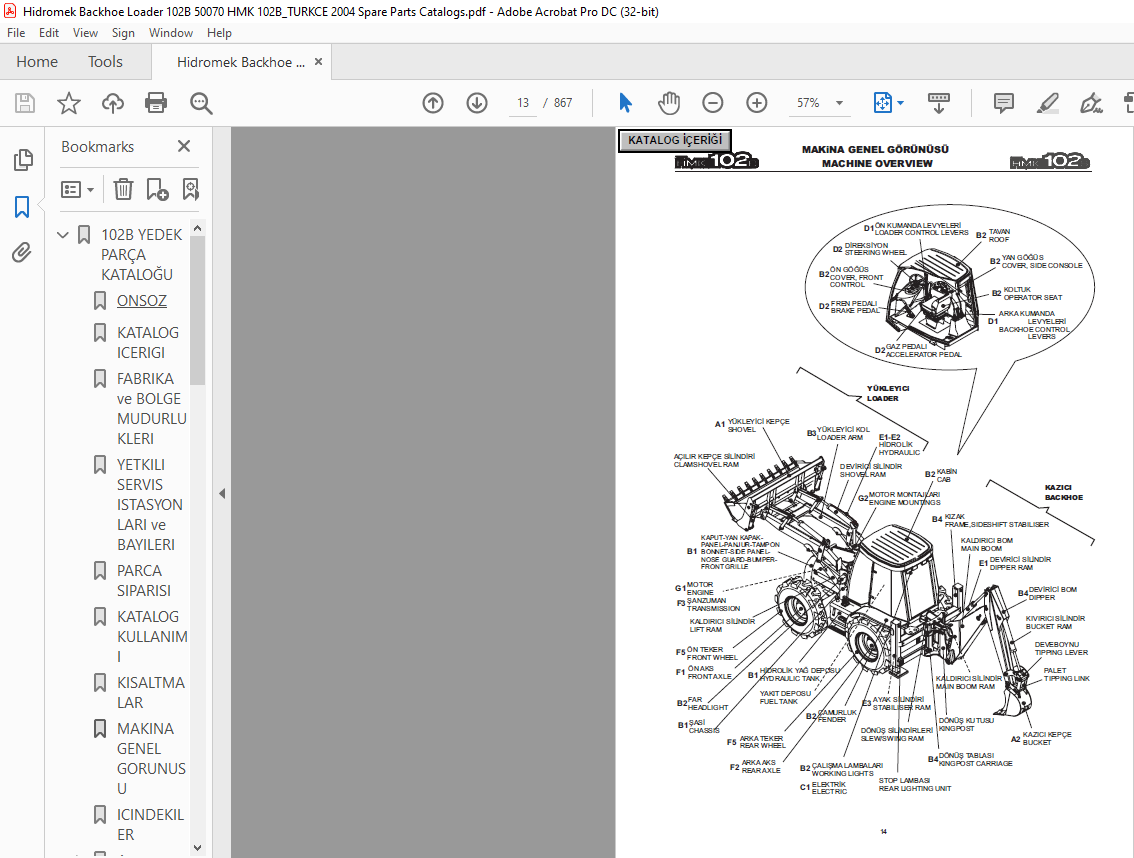
Task: Open the Edit menu
Action: tap(49, 33)
